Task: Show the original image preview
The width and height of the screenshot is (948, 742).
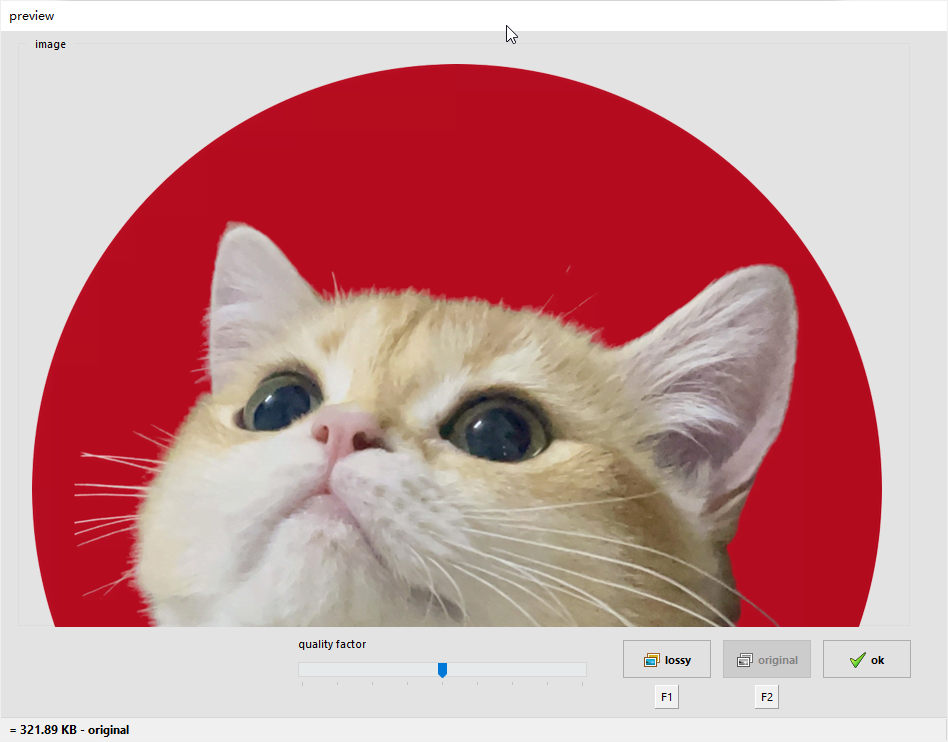Action: (x=766, y=659)
